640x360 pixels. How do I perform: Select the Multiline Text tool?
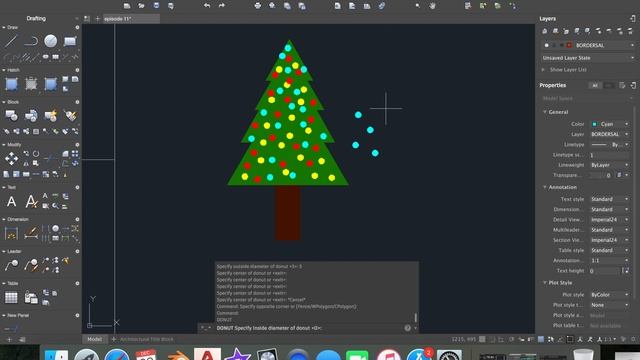(11, 202)
